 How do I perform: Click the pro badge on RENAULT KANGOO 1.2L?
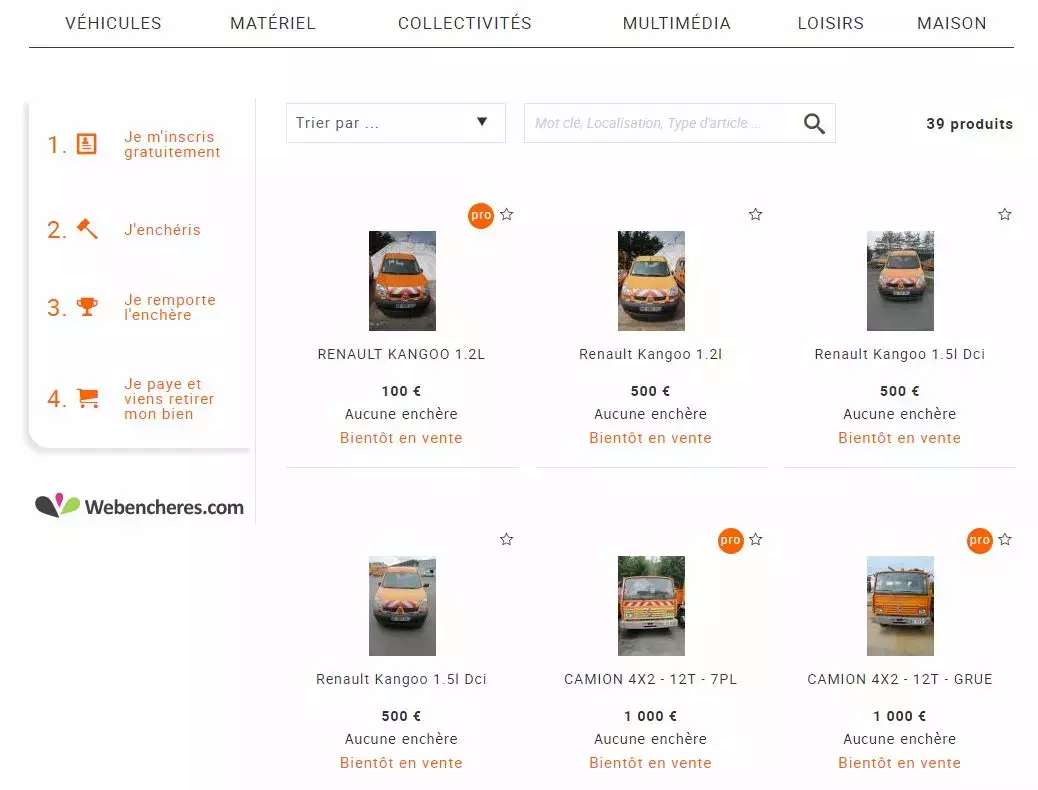click(x=481, y=215)
